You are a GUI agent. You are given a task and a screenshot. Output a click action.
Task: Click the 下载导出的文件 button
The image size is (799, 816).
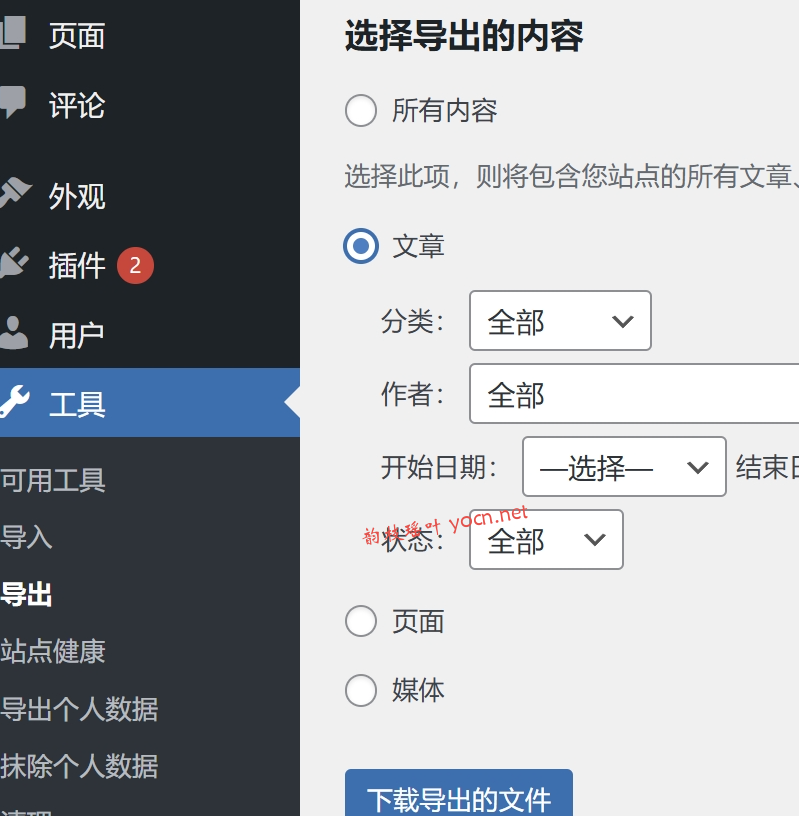459,794
